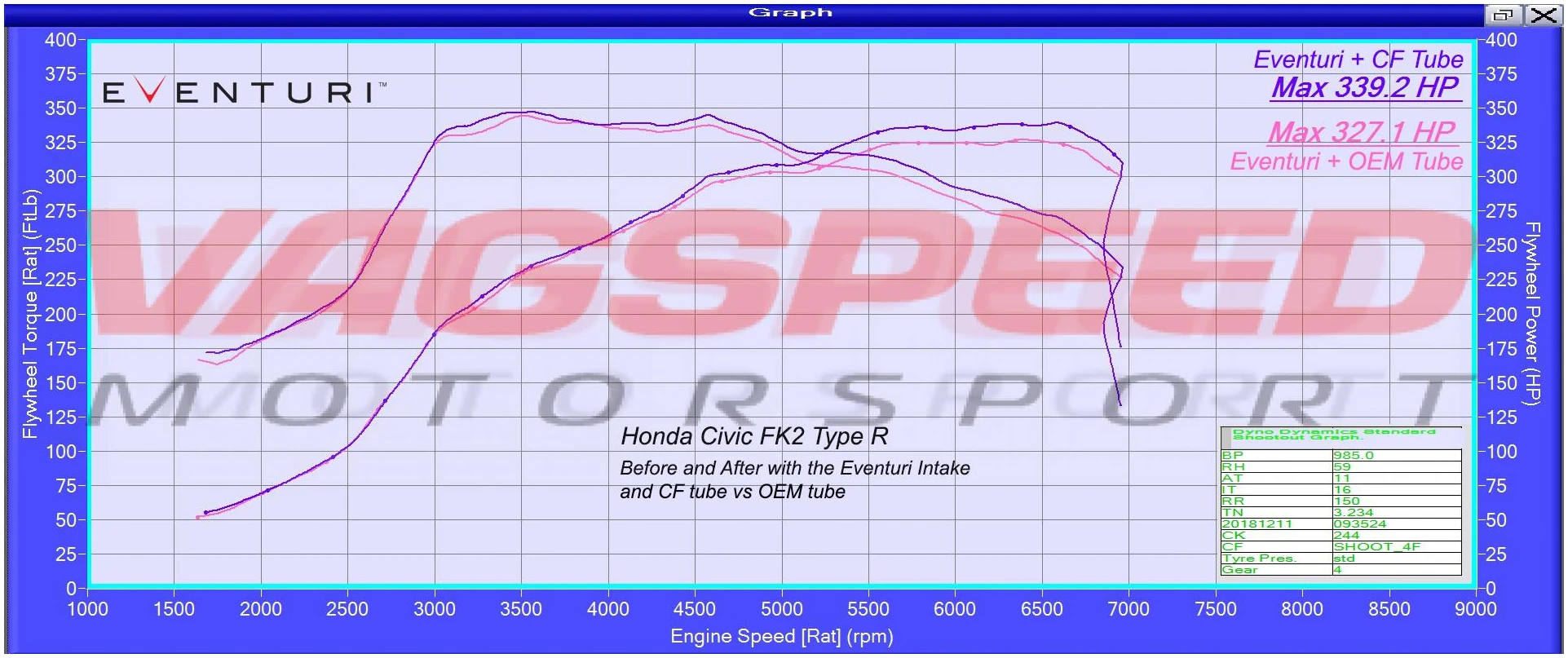Click the '6500' tick on the rpm axis
The width and height of the screenshot is (1568, 658).
[1042, 609]
